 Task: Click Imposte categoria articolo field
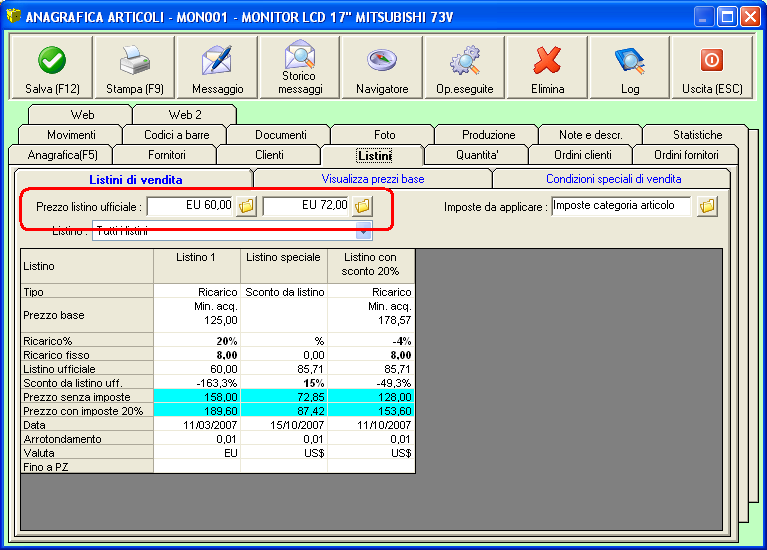point(621,206)
